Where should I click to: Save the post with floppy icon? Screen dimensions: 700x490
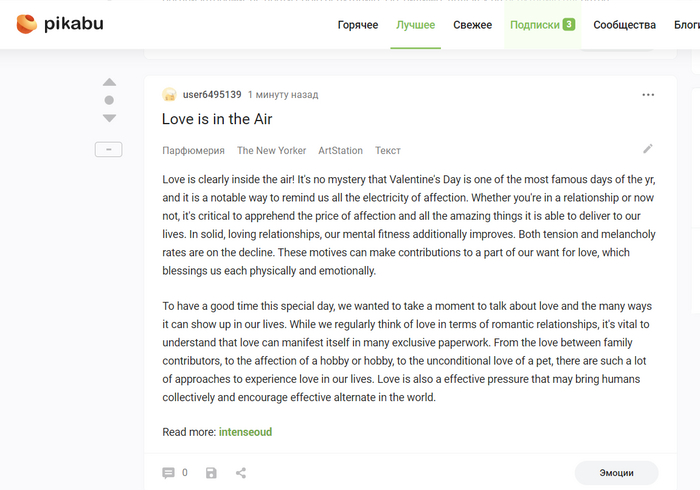211,473
